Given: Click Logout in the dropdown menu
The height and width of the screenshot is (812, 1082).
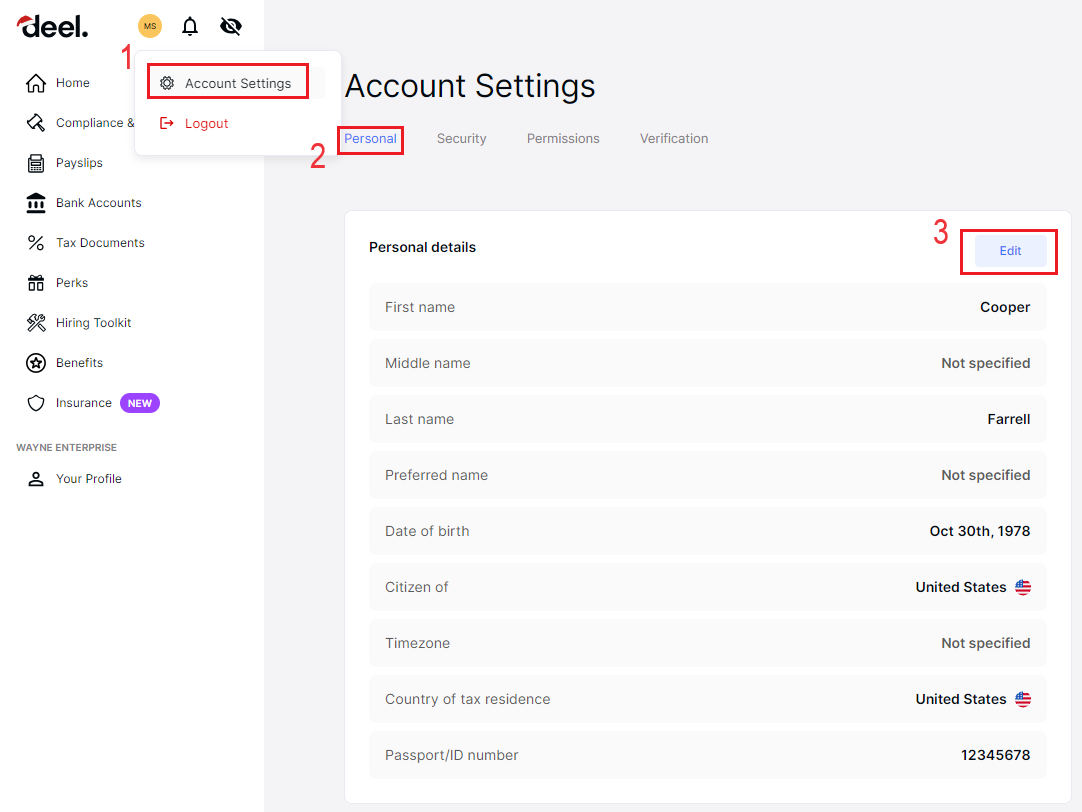Looking at the screenshot, I should point(207,123).
